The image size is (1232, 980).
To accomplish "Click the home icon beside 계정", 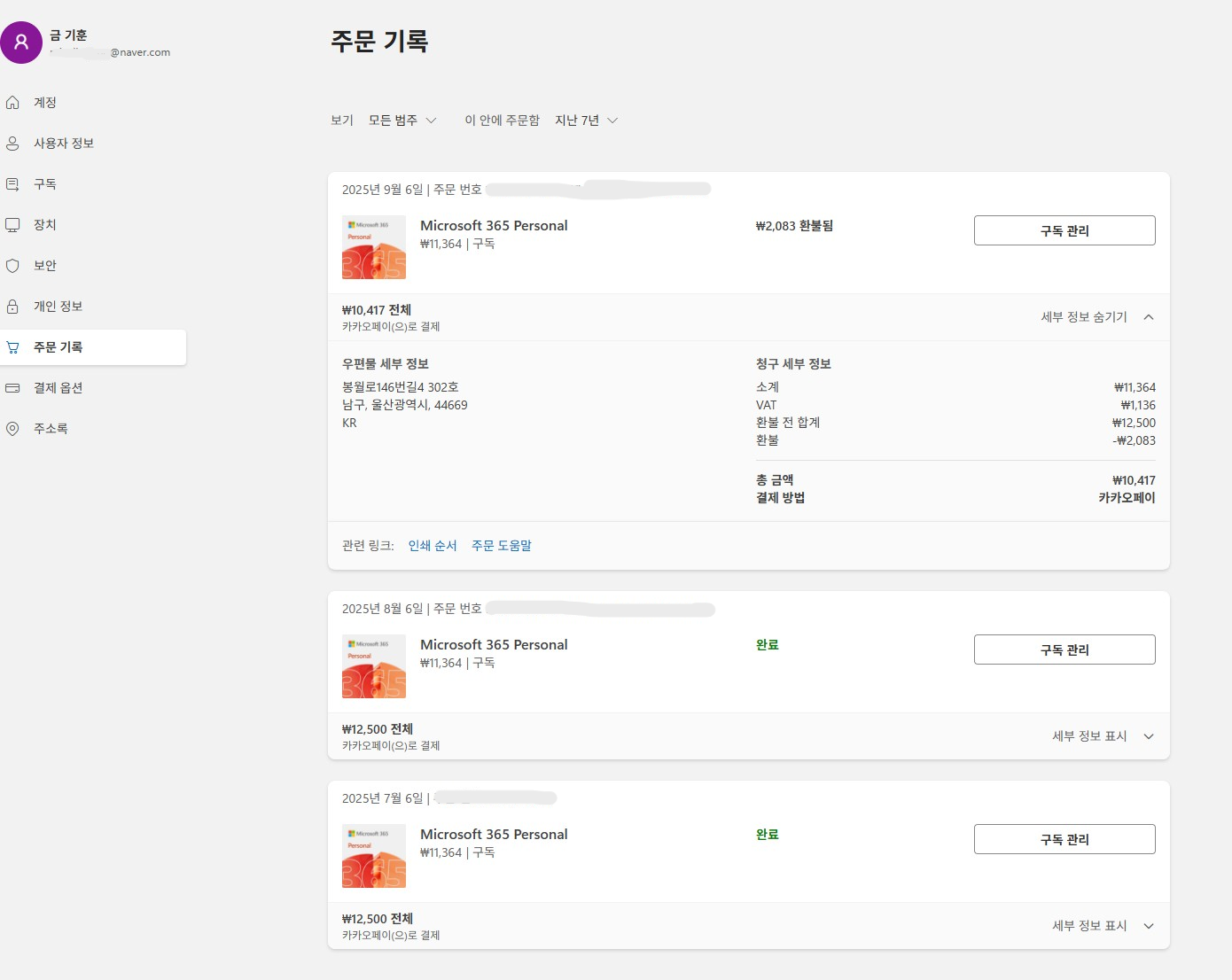I will [x=12, y=103].
